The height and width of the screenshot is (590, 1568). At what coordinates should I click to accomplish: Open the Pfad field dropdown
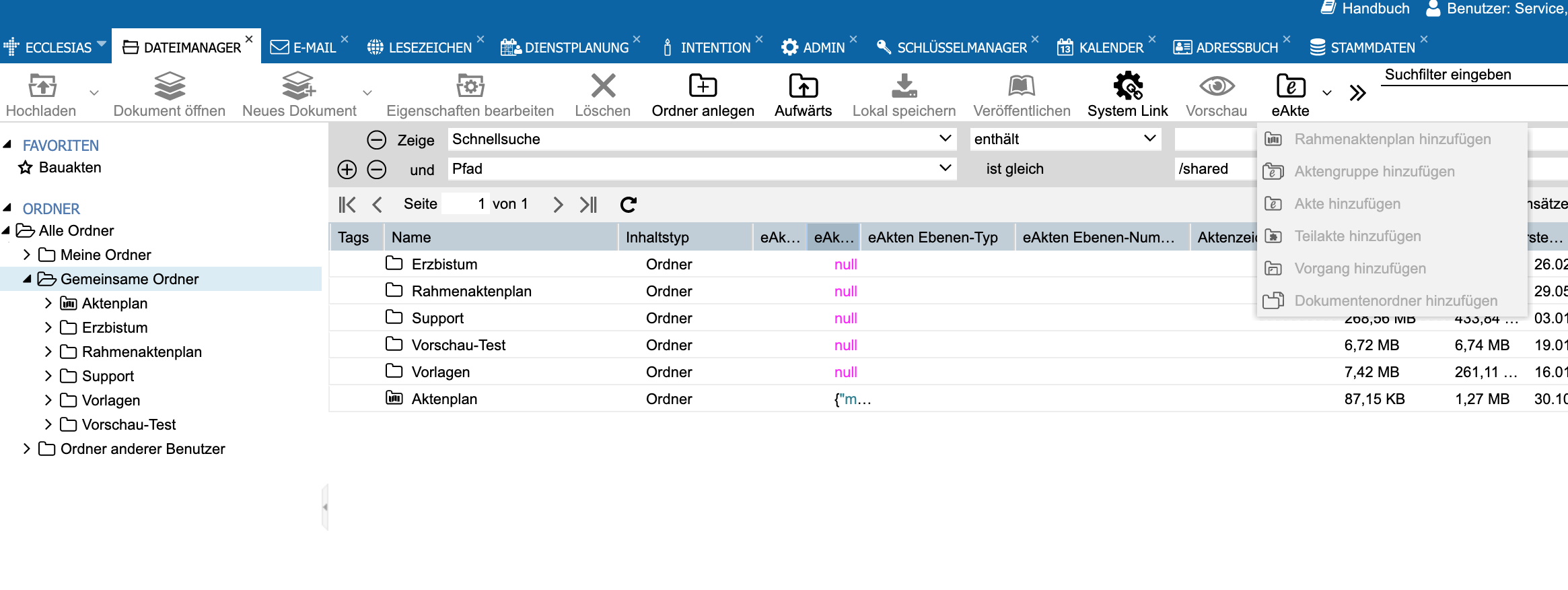(946, 167)
